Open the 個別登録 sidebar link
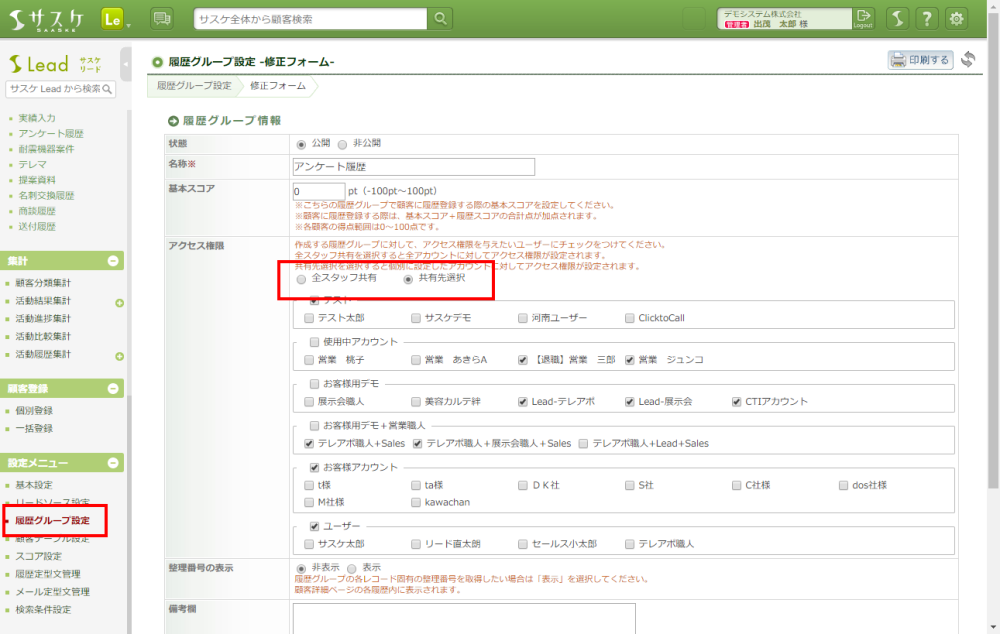 pos(35,410)
